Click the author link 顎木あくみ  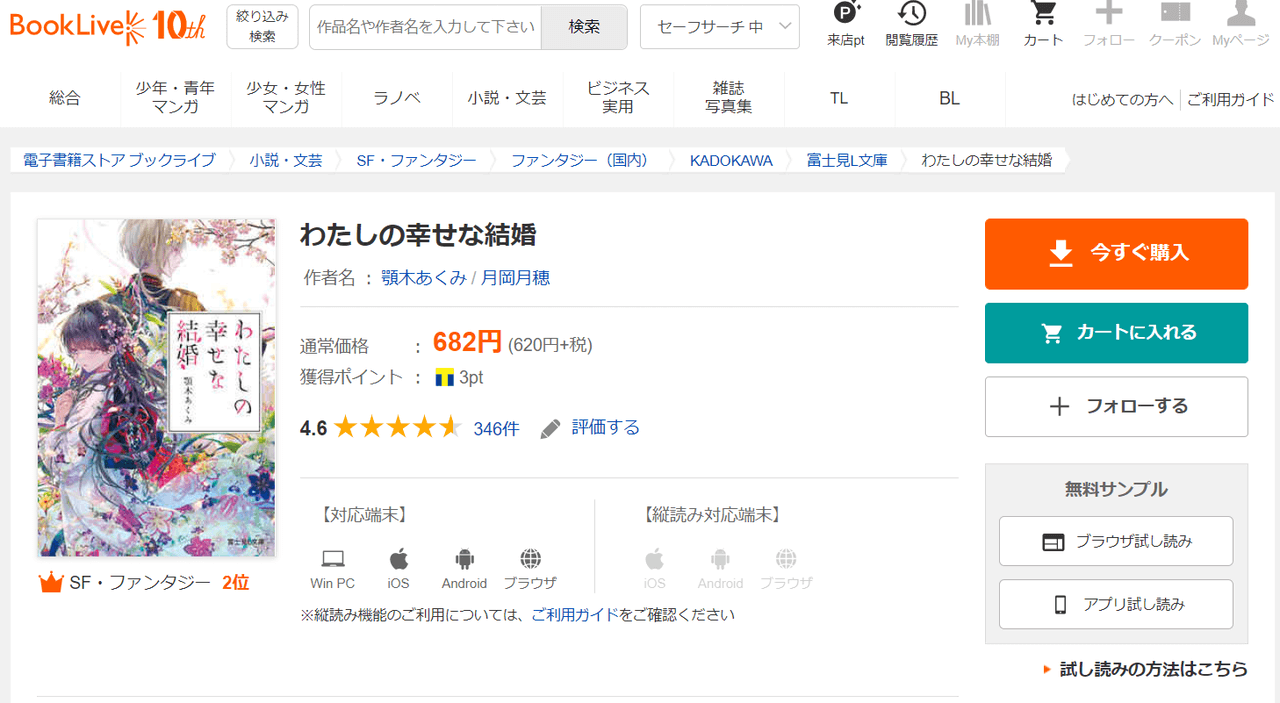pos(423,278)
